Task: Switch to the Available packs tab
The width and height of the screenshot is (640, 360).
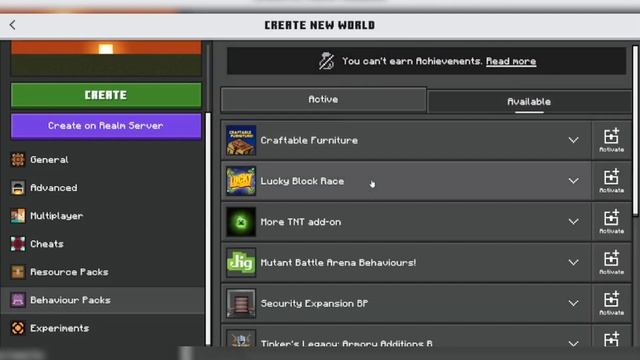Action: tap(529, 102)
